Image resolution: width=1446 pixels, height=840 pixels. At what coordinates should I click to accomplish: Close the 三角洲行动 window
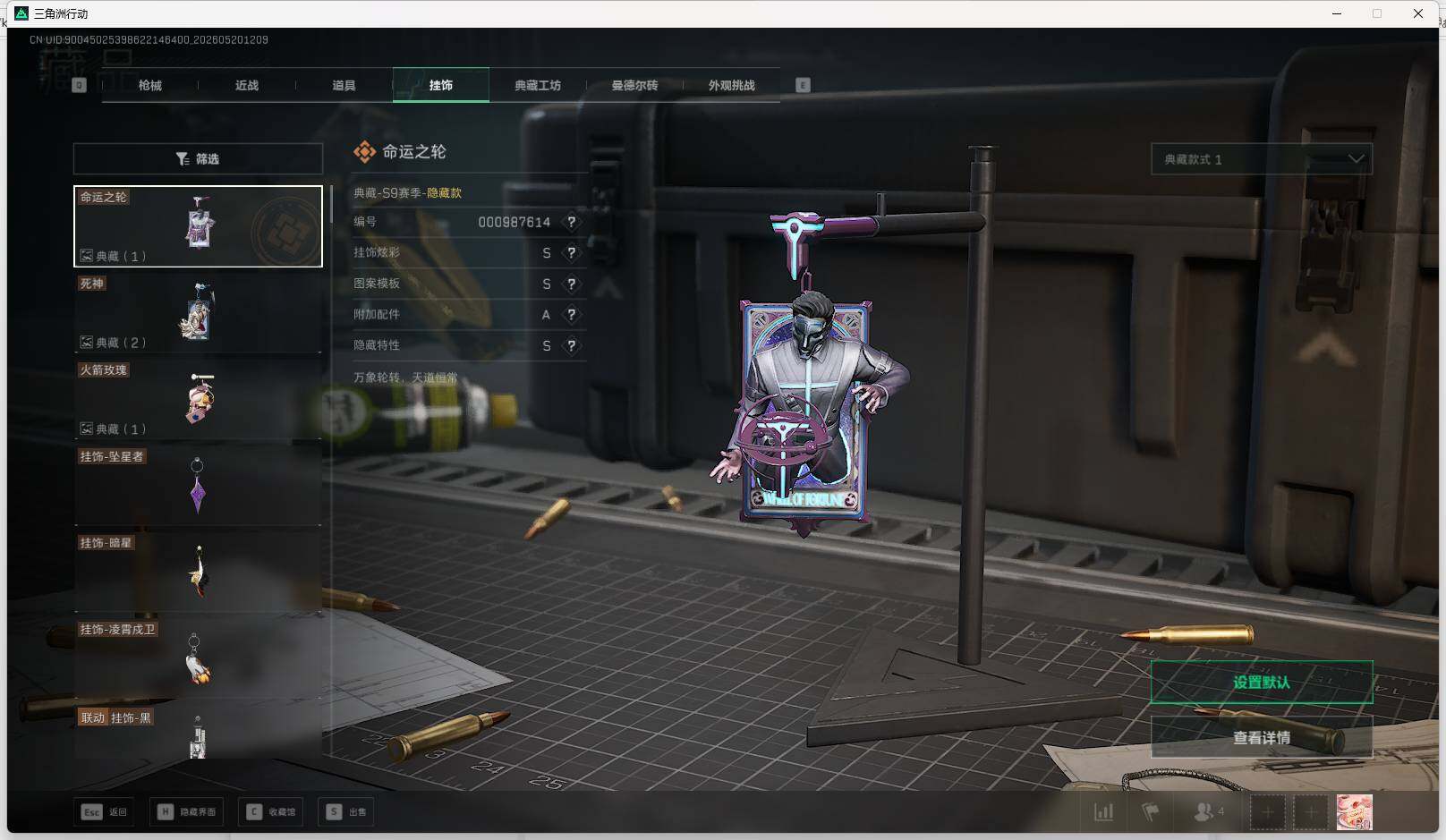point(1418,13)
